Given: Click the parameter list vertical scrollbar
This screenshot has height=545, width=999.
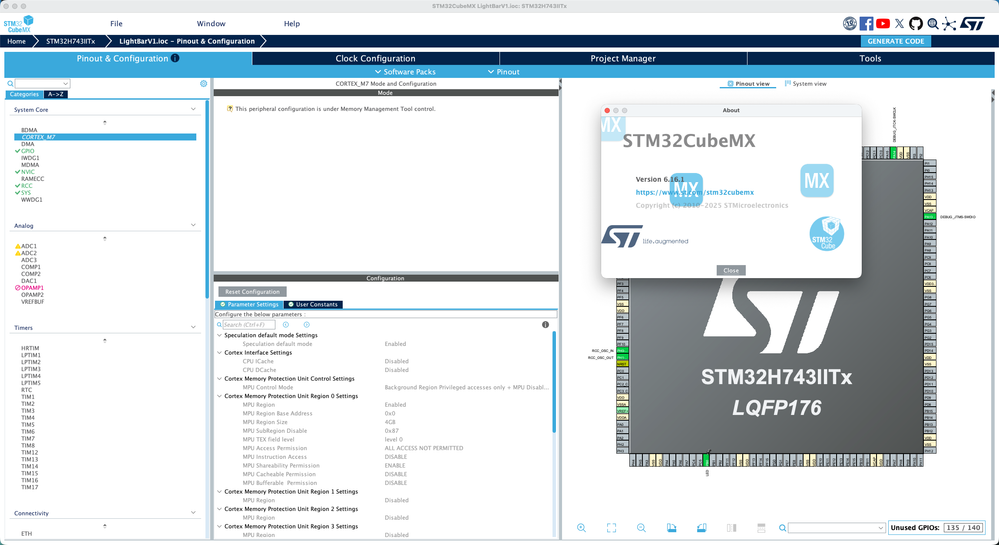Looking at the screenshot, I should 554,382.
